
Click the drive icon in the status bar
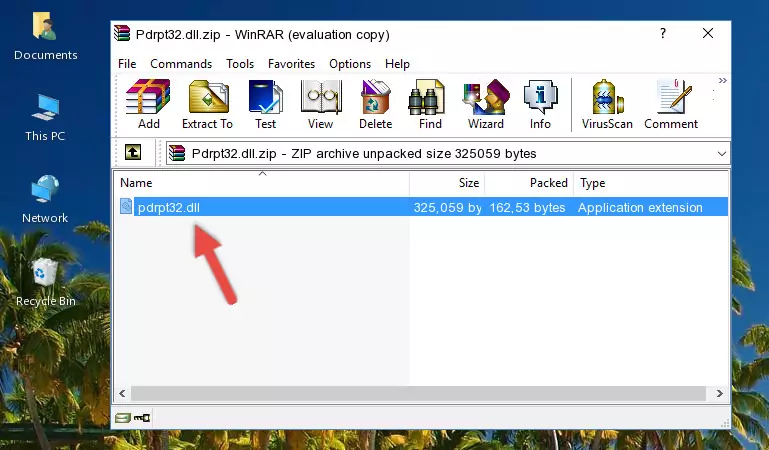(123, 418)
